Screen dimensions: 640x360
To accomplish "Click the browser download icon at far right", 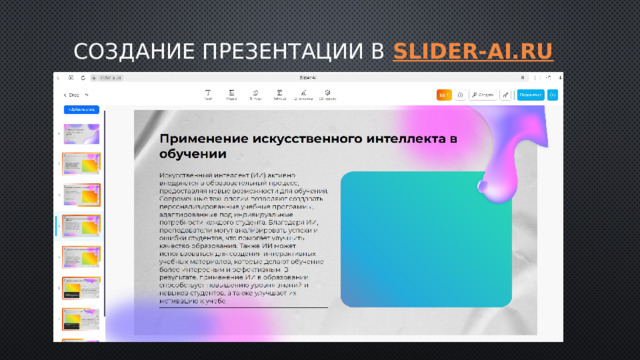I will [x=560, y=78].
